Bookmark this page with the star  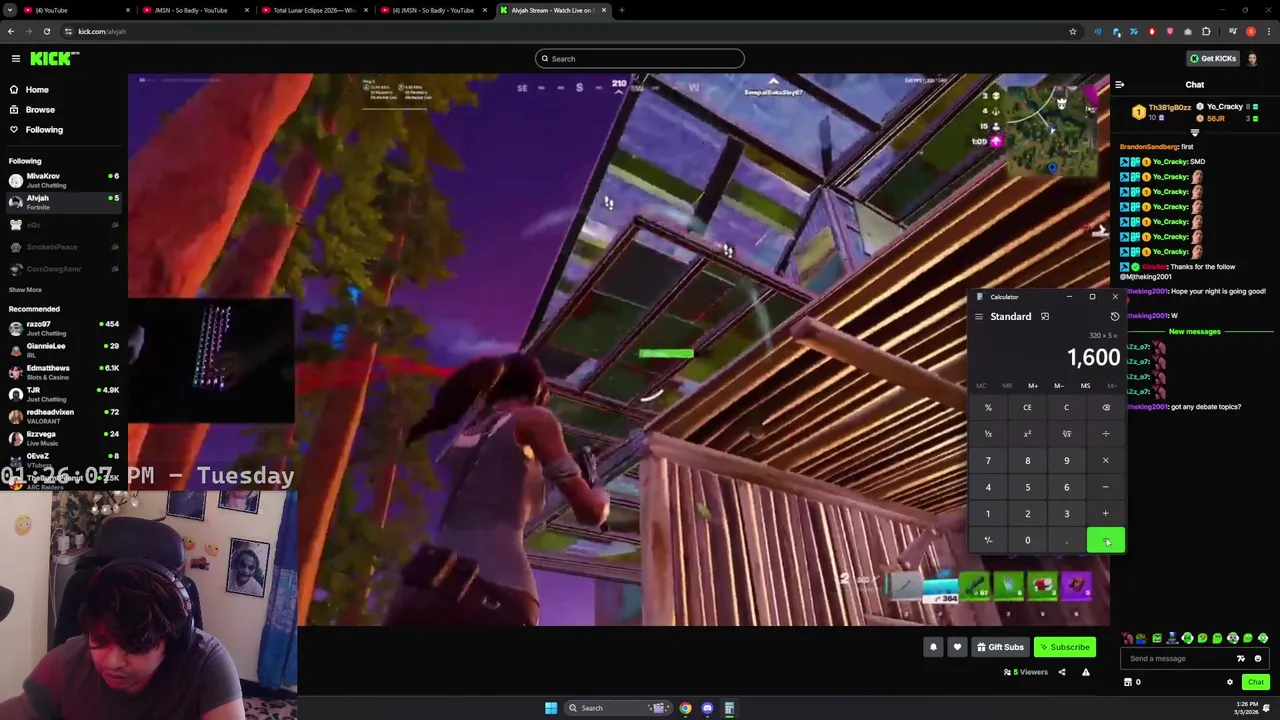[1073, 31]
